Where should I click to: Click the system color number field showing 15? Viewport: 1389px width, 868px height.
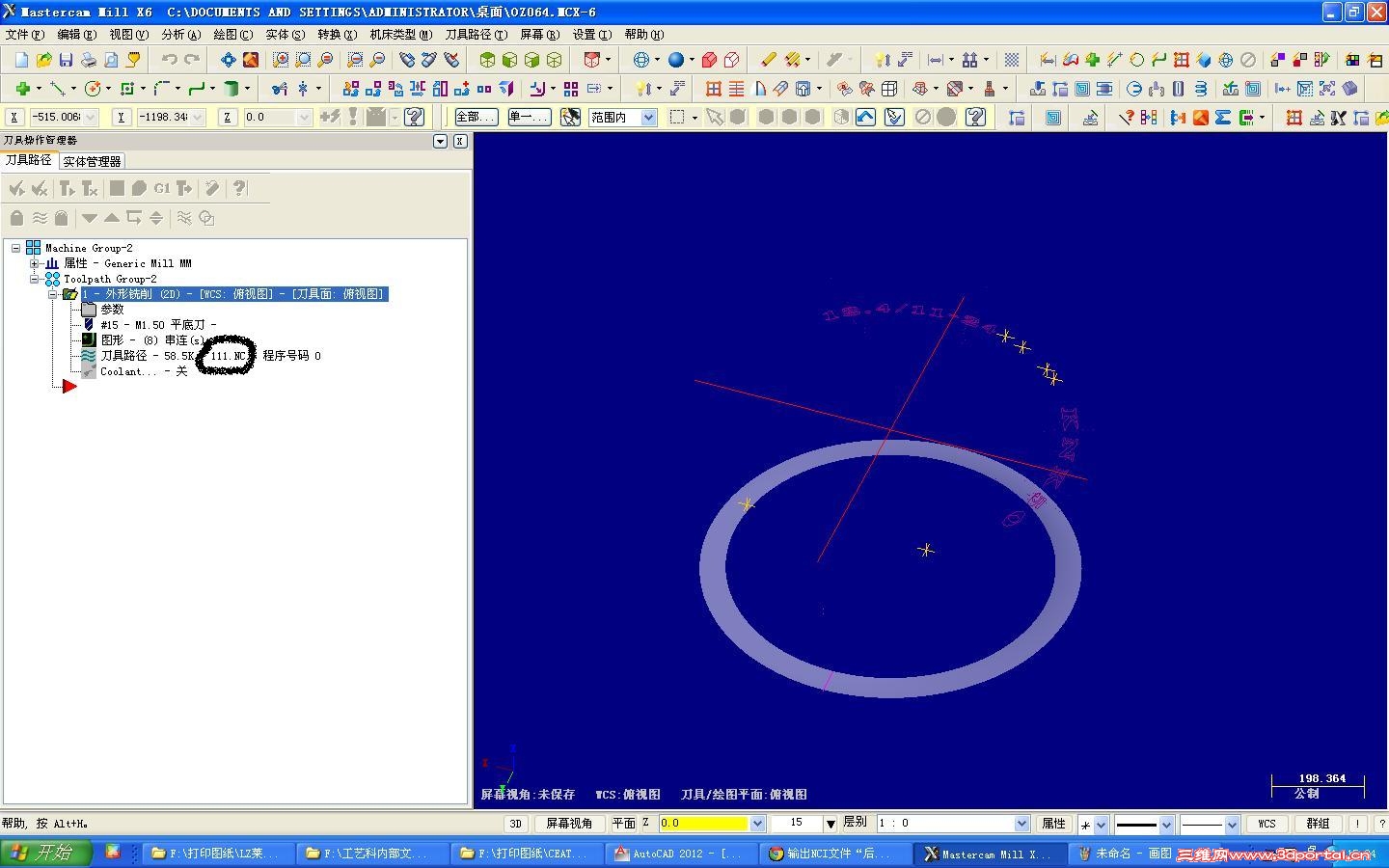coord(796,824)
